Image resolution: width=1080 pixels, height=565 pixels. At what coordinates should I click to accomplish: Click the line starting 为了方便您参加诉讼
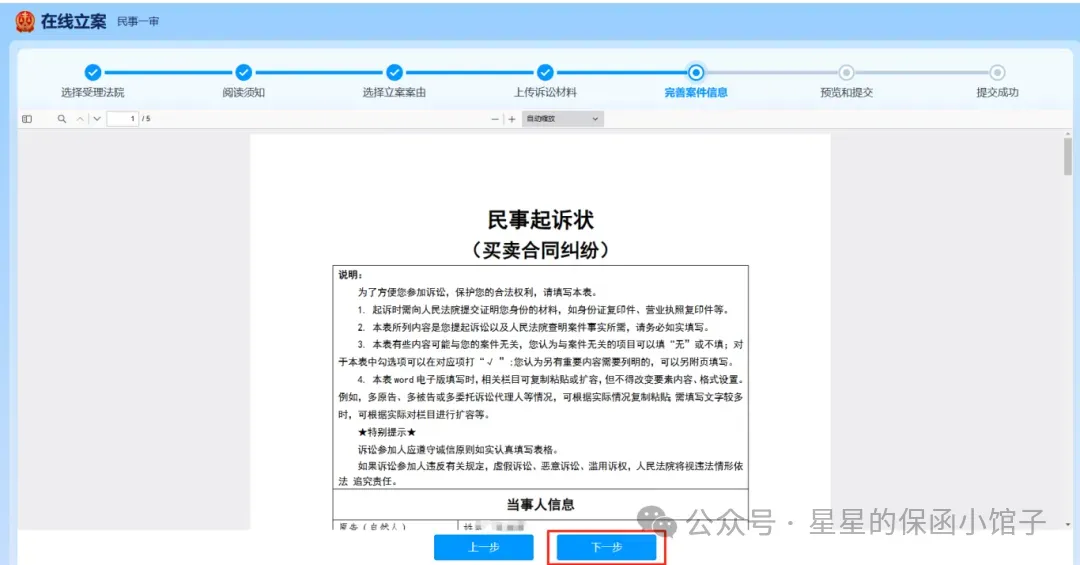point(477,292)
